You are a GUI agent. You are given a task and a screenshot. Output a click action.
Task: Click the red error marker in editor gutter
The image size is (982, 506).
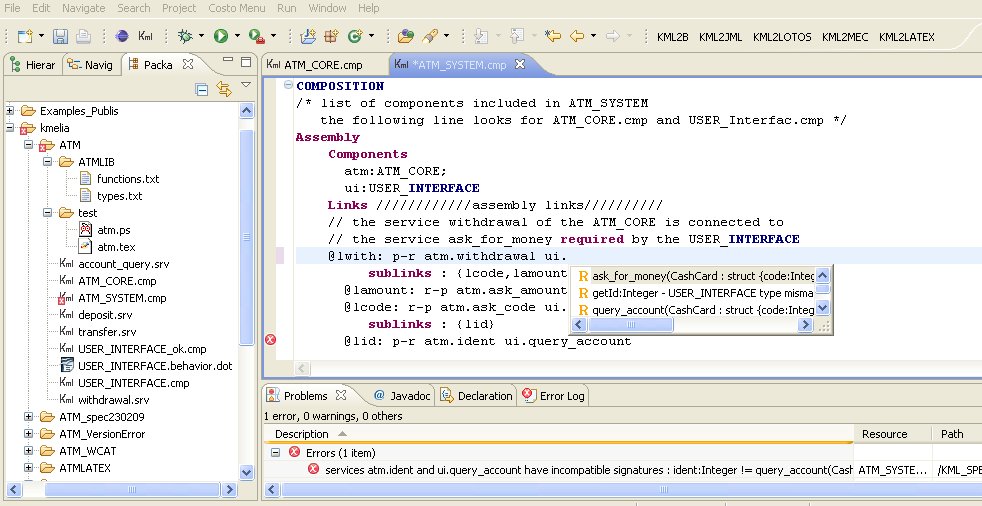click(270, 340)
